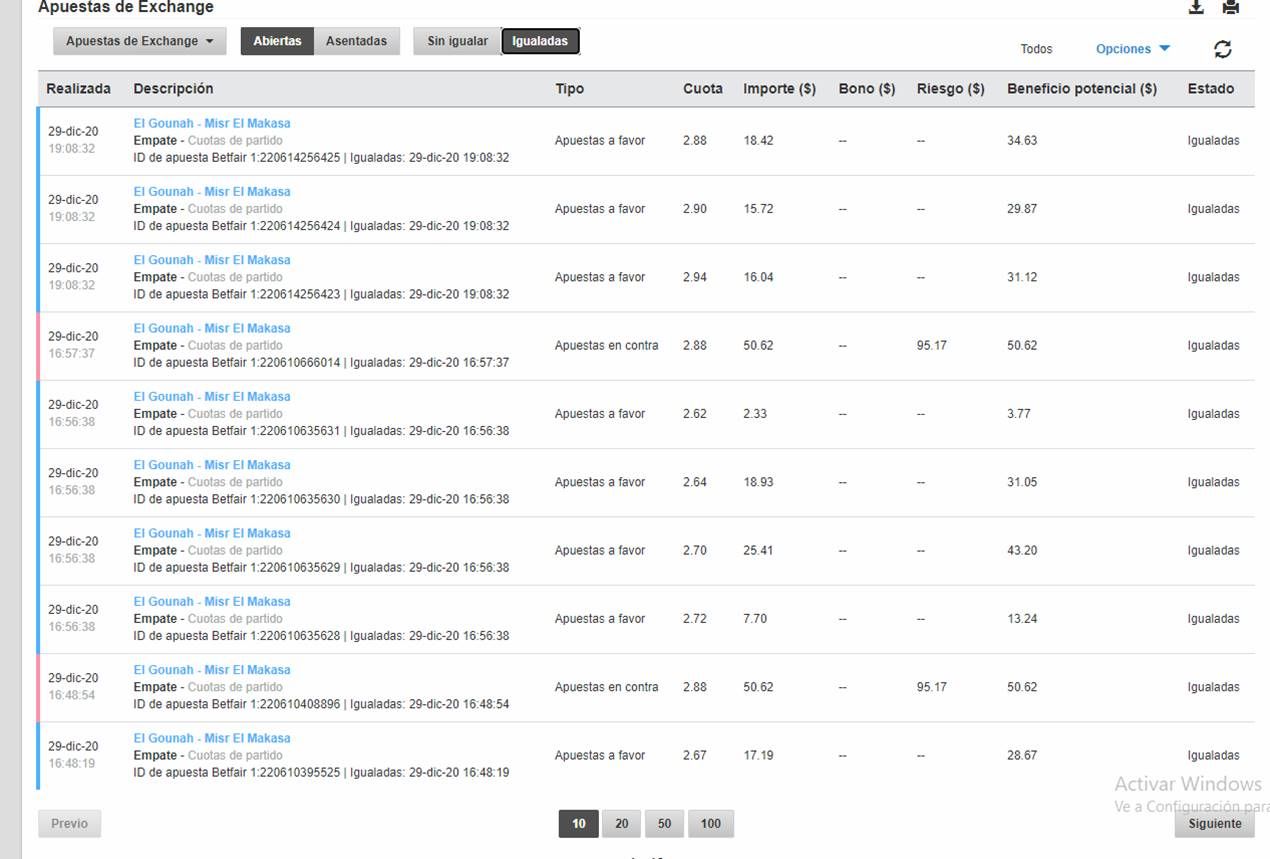Click the importe value 25.41
The image size is (1270, 859).
tap(758, 551)
